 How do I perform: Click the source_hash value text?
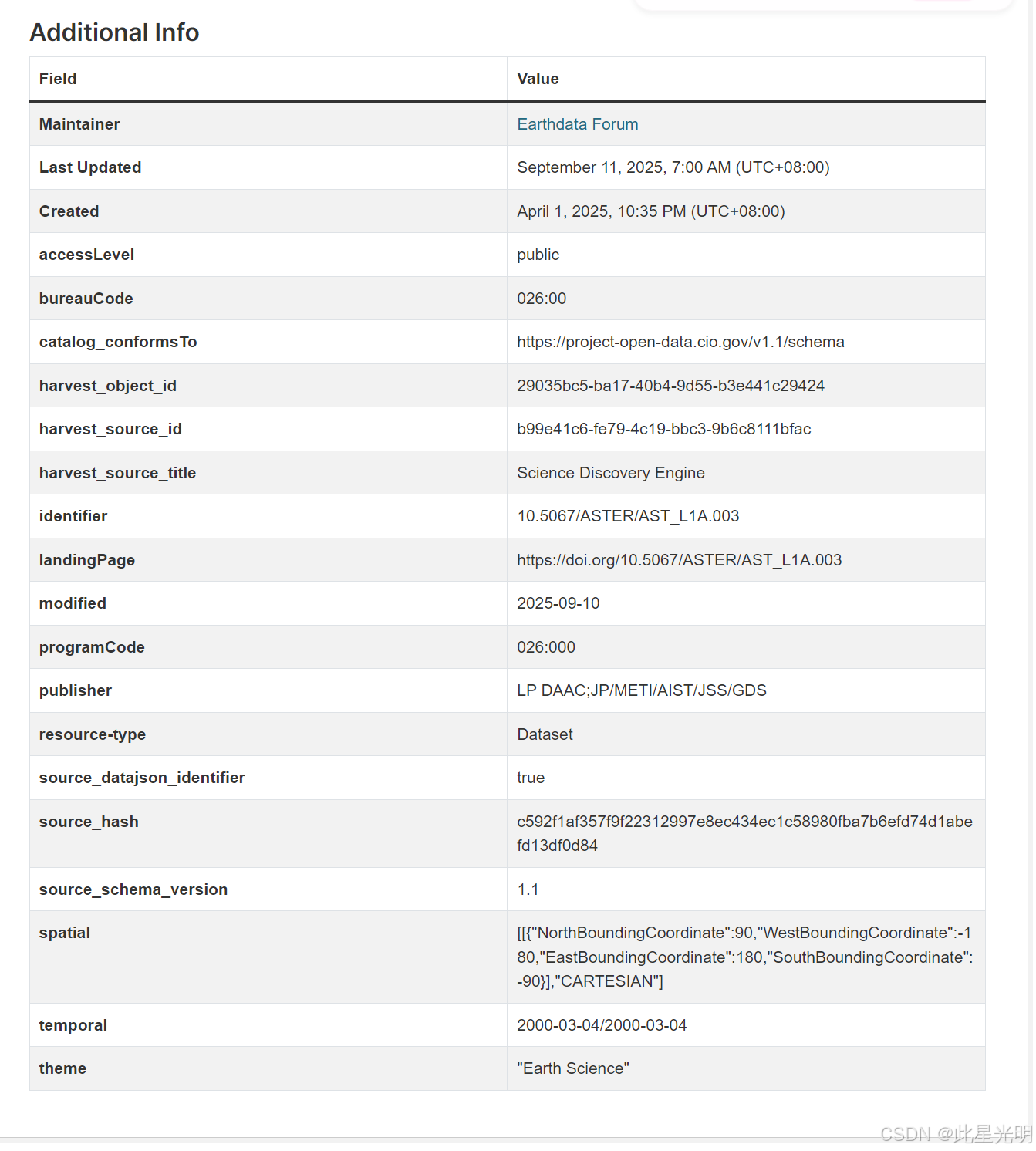coord(744,833)
